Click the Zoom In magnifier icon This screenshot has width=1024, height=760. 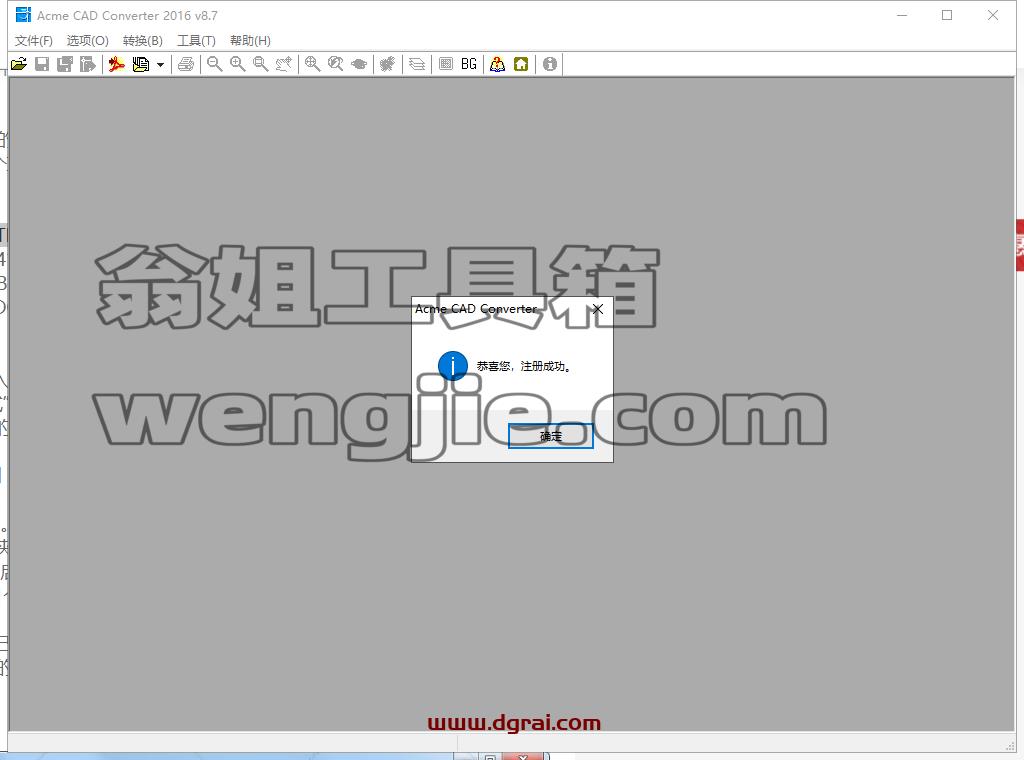click(x=238, y=64)
